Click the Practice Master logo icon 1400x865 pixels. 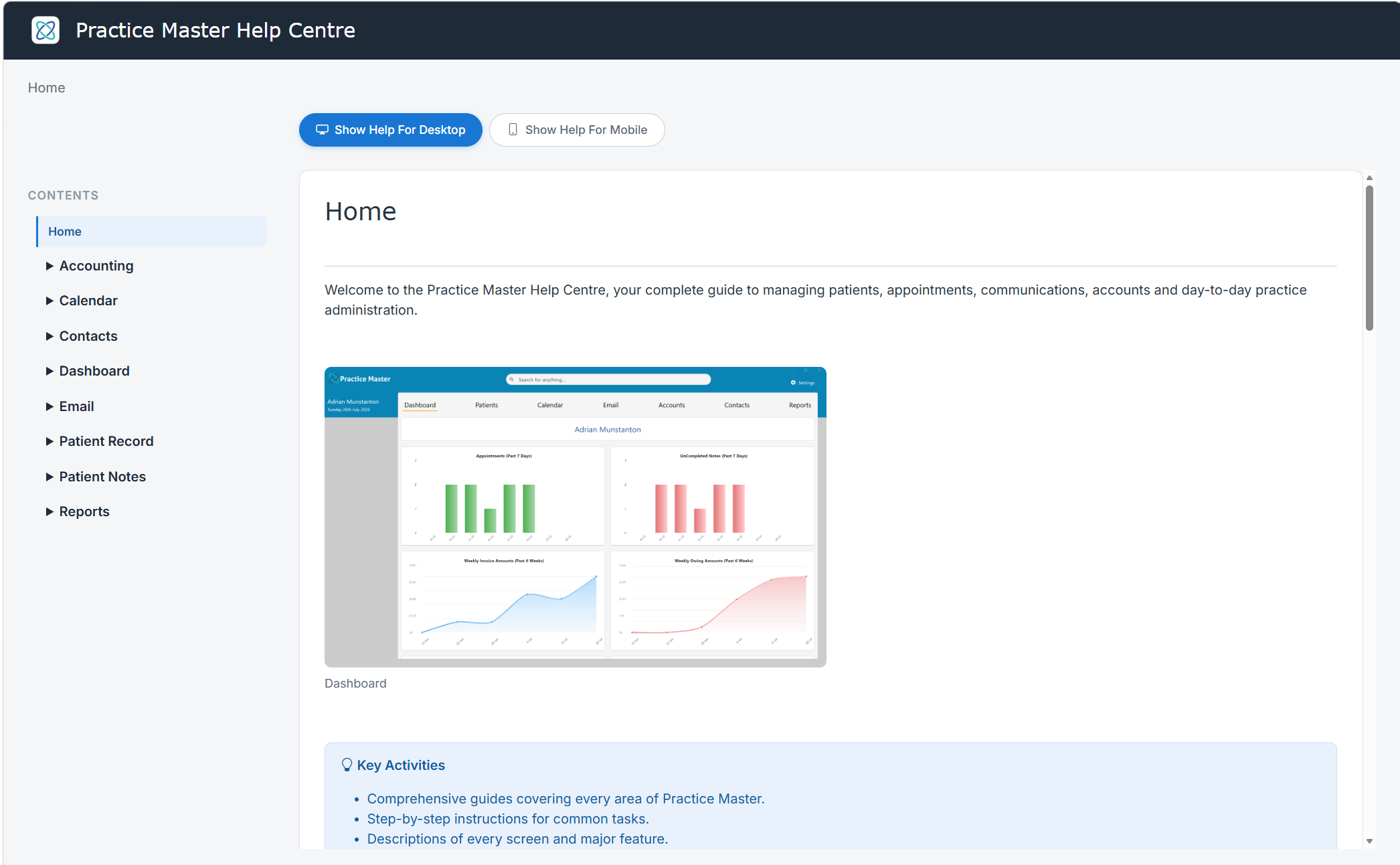[x=46, y=30]
